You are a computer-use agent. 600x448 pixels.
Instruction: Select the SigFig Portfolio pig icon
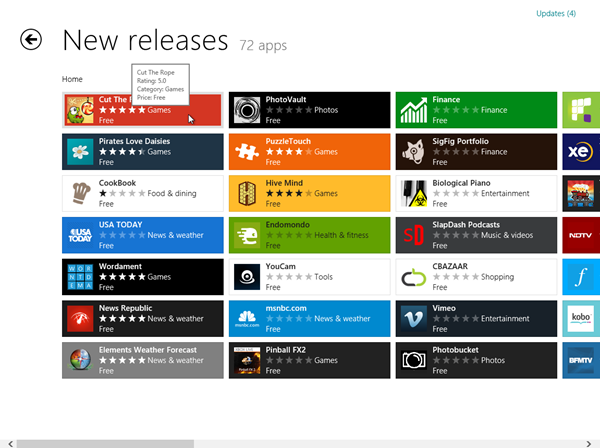coord(414,152)
